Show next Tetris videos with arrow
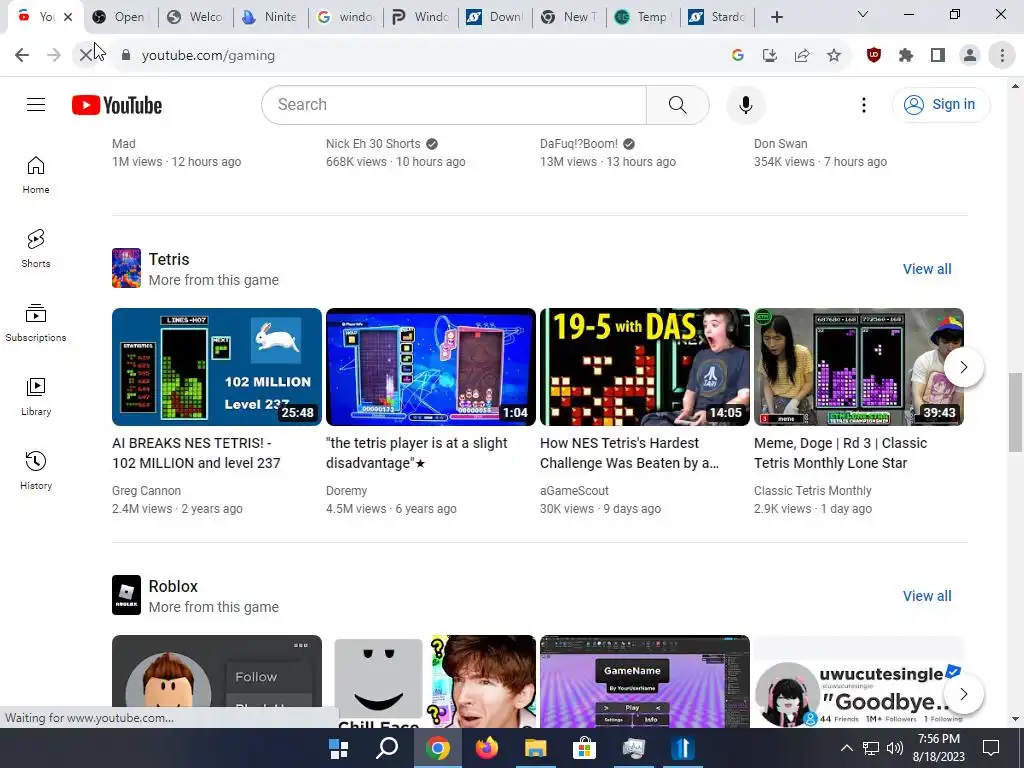This screenshot has height=768, width=1024. (963, 367)
